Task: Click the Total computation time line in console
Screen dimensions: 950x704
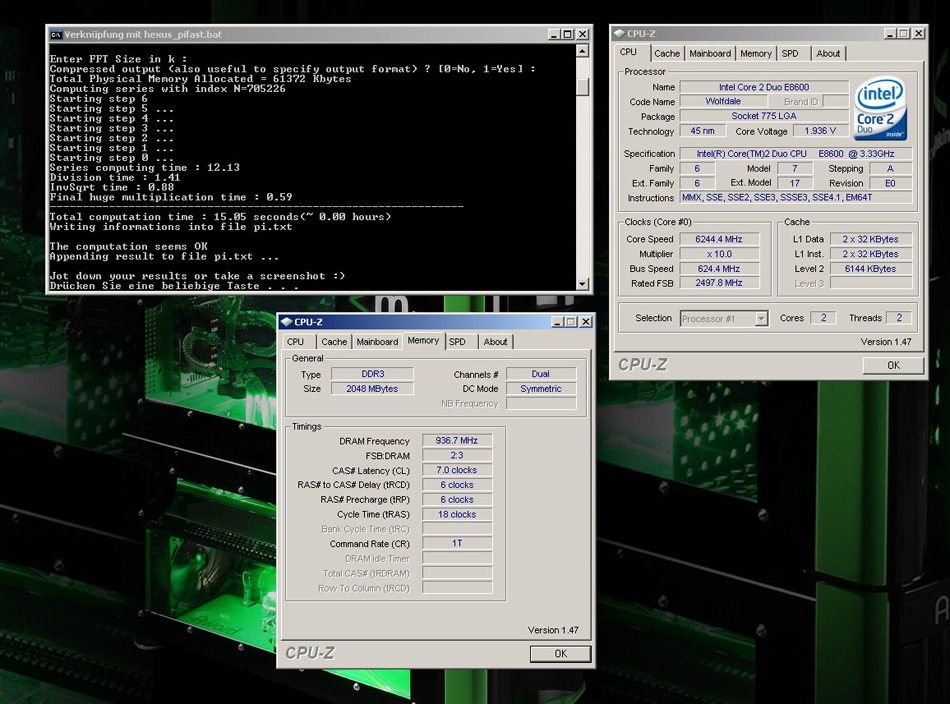Action: point(220,217)
